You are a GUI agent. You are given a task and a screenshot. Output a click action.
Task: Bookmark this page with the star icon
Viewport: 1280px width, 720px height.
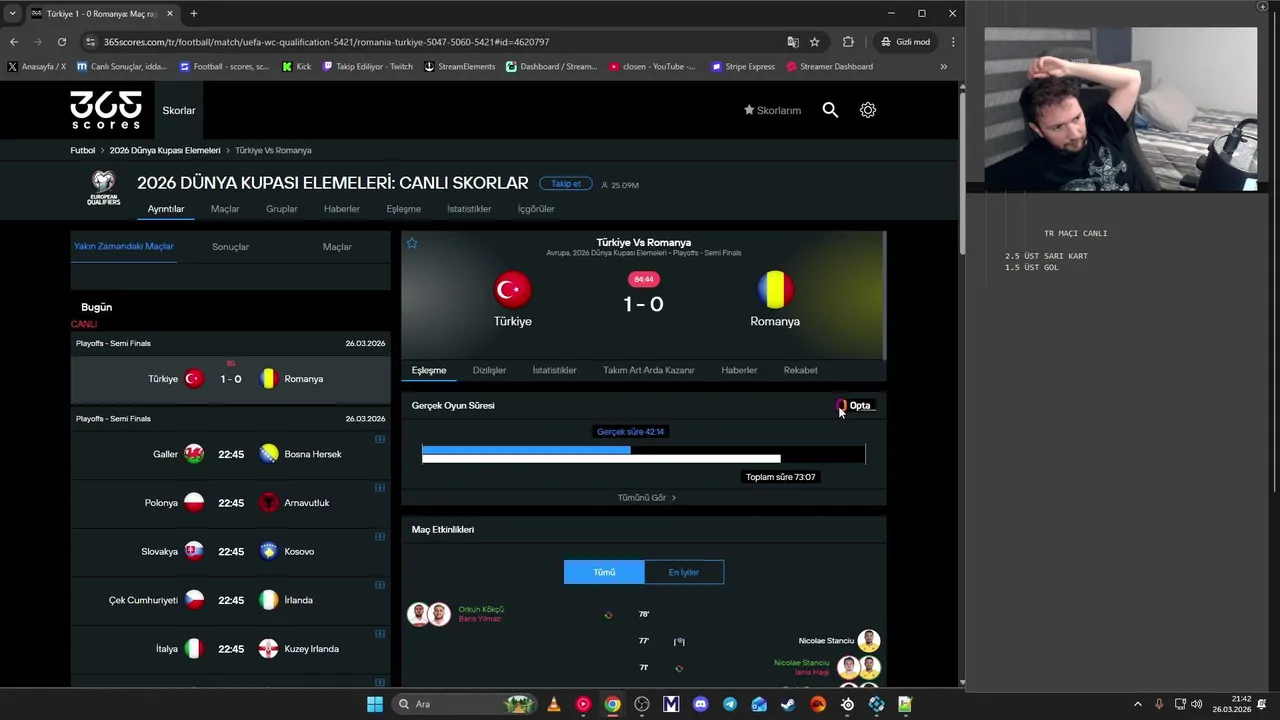pyautogui.click(x=815, y=42)
